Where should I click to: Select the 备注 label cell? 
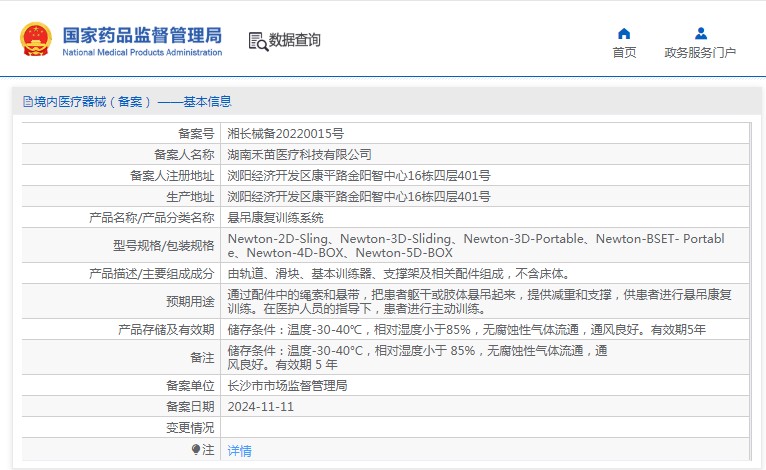click(121, 357)
